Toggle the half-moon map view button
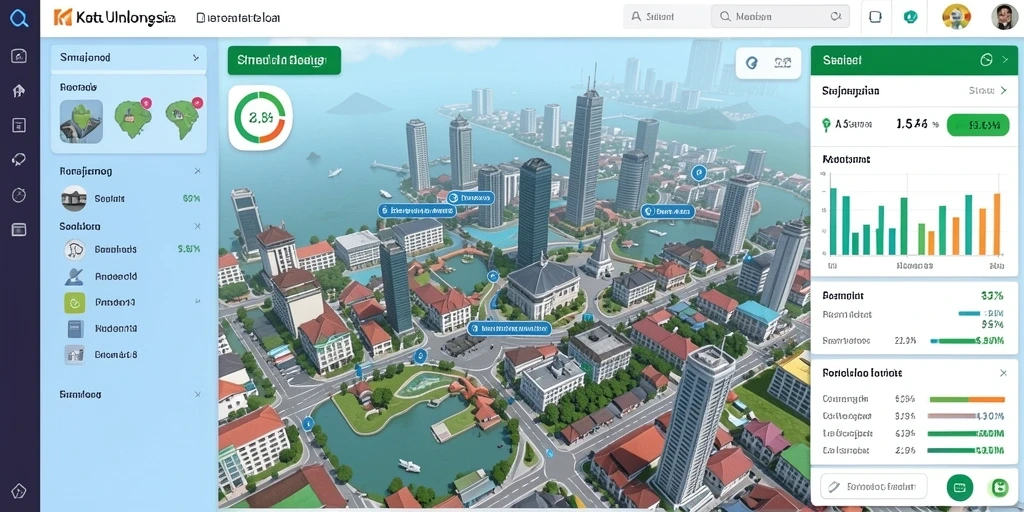The width and height of the screenshot is (1024, 512). 752,63
